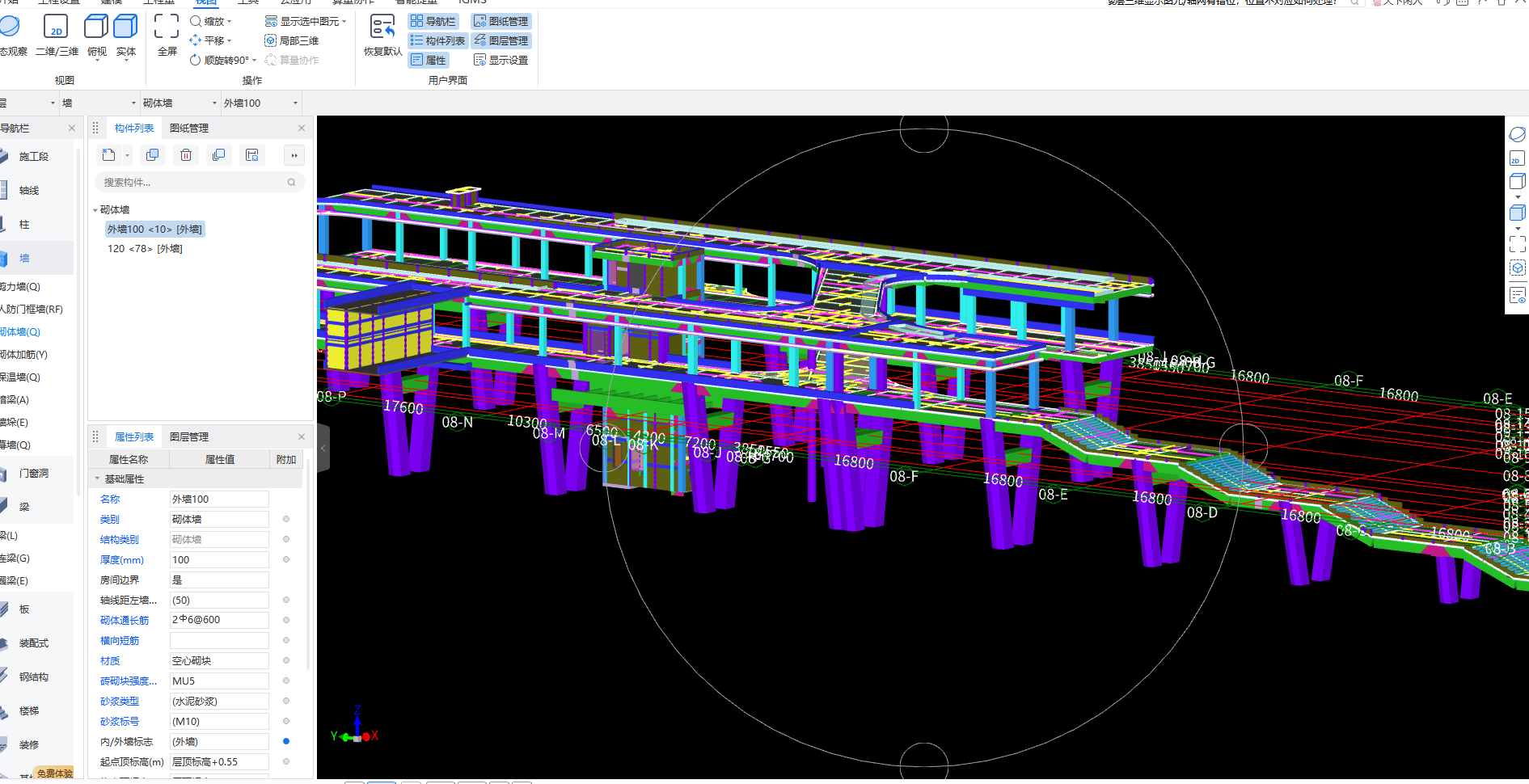Switch to 图层管理 tab in property panel
The height and width of the screenshot is (784, 1529).
189,436
